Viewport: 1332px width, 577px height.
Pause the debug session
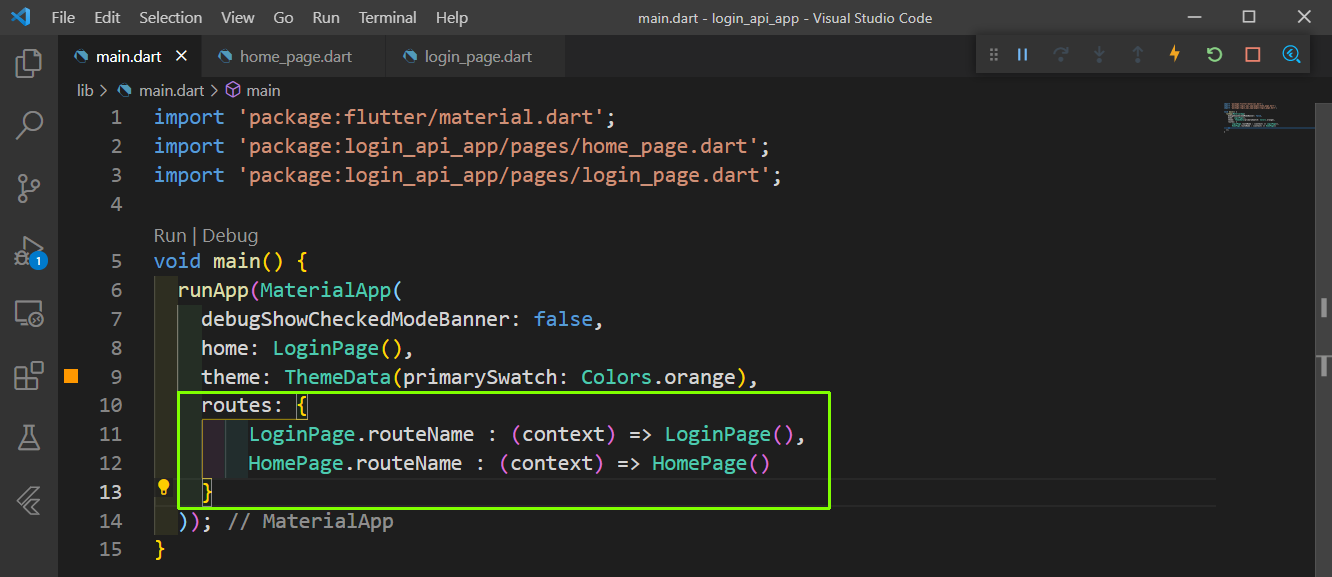coord(1023,55)
